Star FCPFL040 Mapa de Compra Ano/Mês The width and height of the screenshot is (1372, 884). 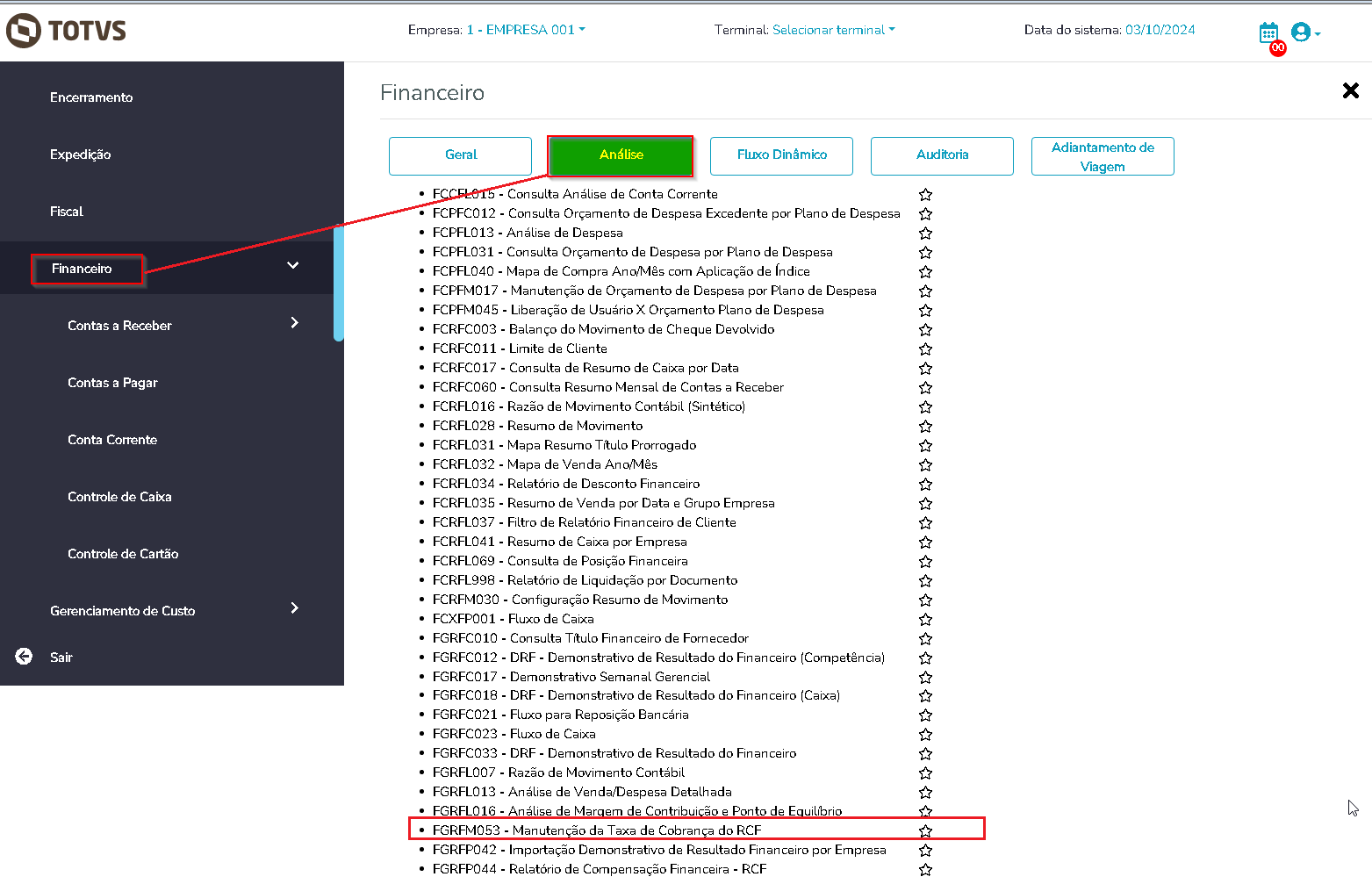pyautogui.click(x=925, y=272)
